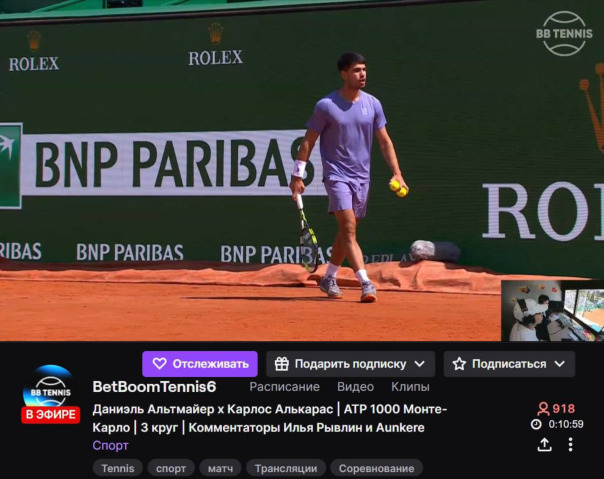Click the BB TENNIS logo in video
Screen dimensions: 604x479
564,34
